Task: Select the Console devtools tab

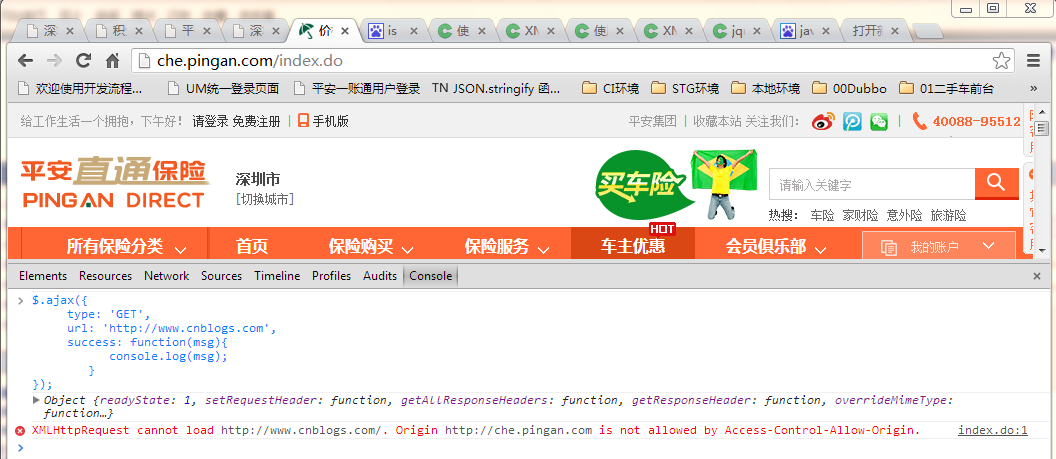Action: (430, 276)
